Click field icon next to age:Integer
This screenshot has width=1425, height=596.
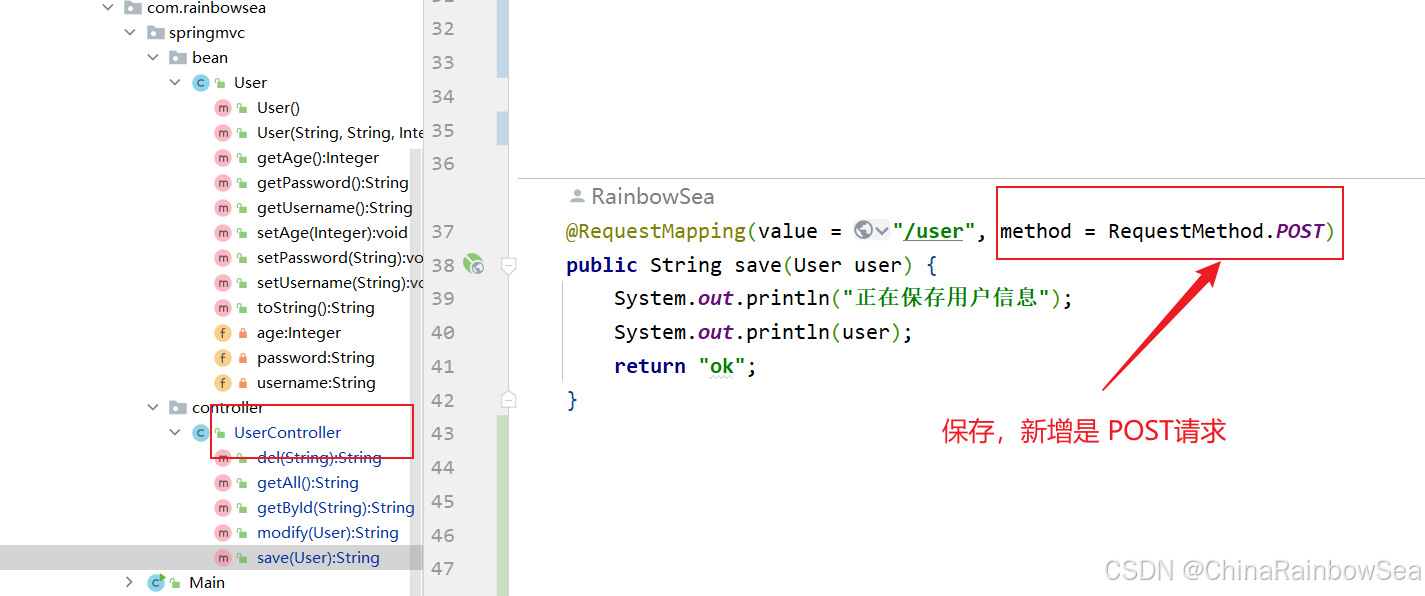[223, 333]
